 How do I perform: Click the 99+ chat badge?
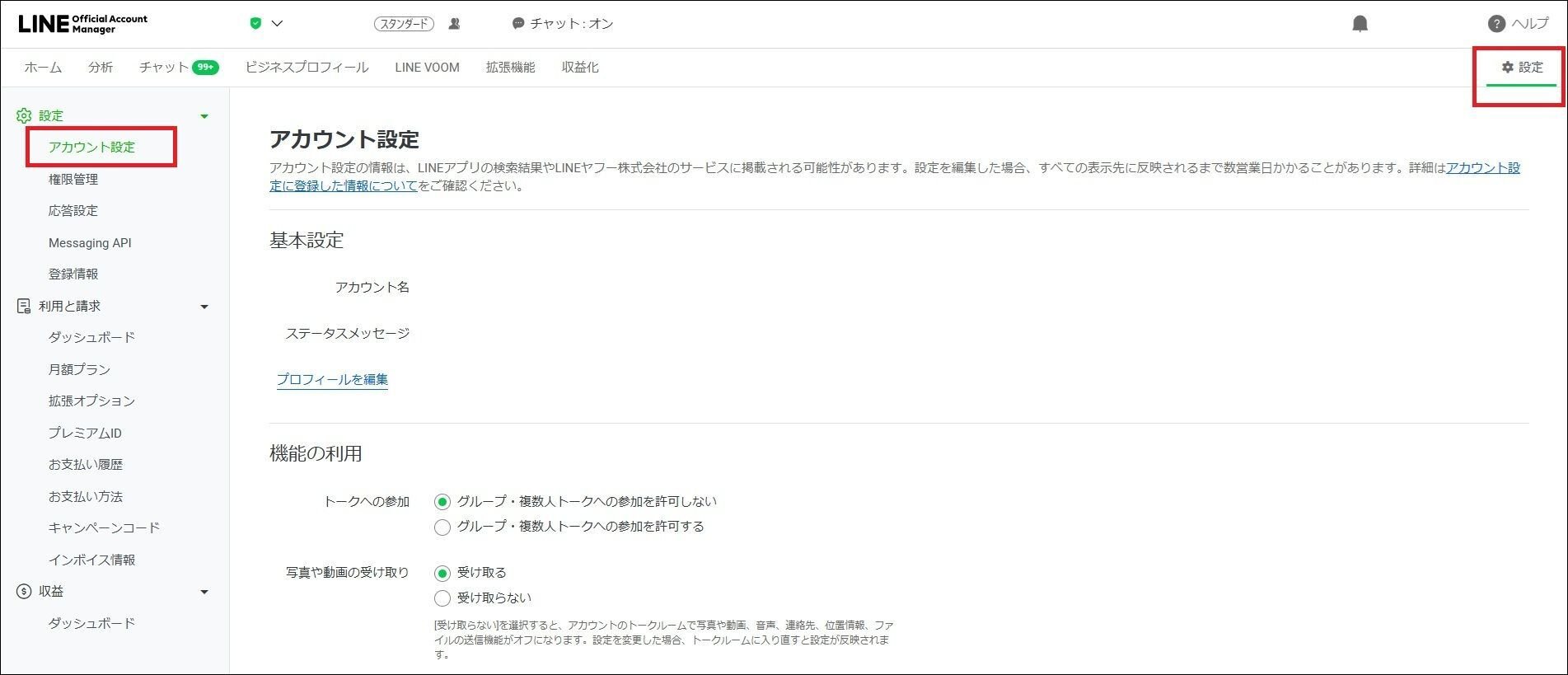(x=205, y=68)
